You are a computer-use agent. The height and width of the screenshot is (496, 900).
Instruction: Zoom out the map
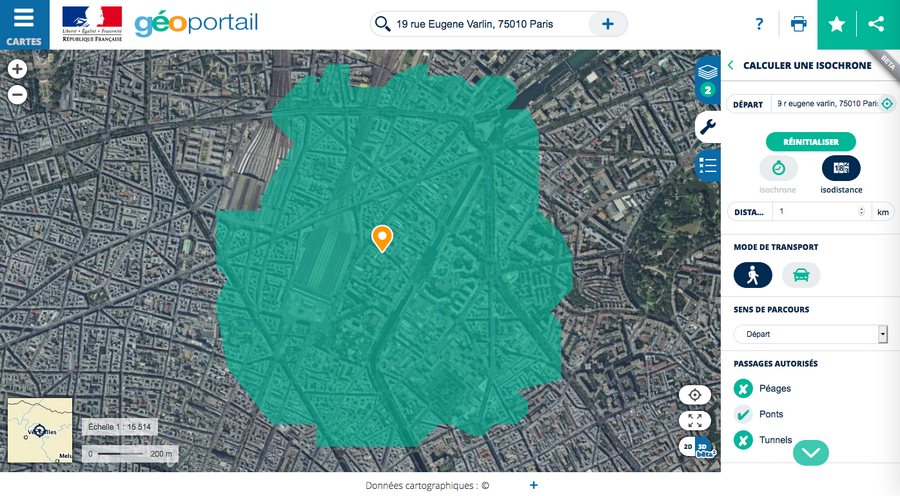pos(17,95)
